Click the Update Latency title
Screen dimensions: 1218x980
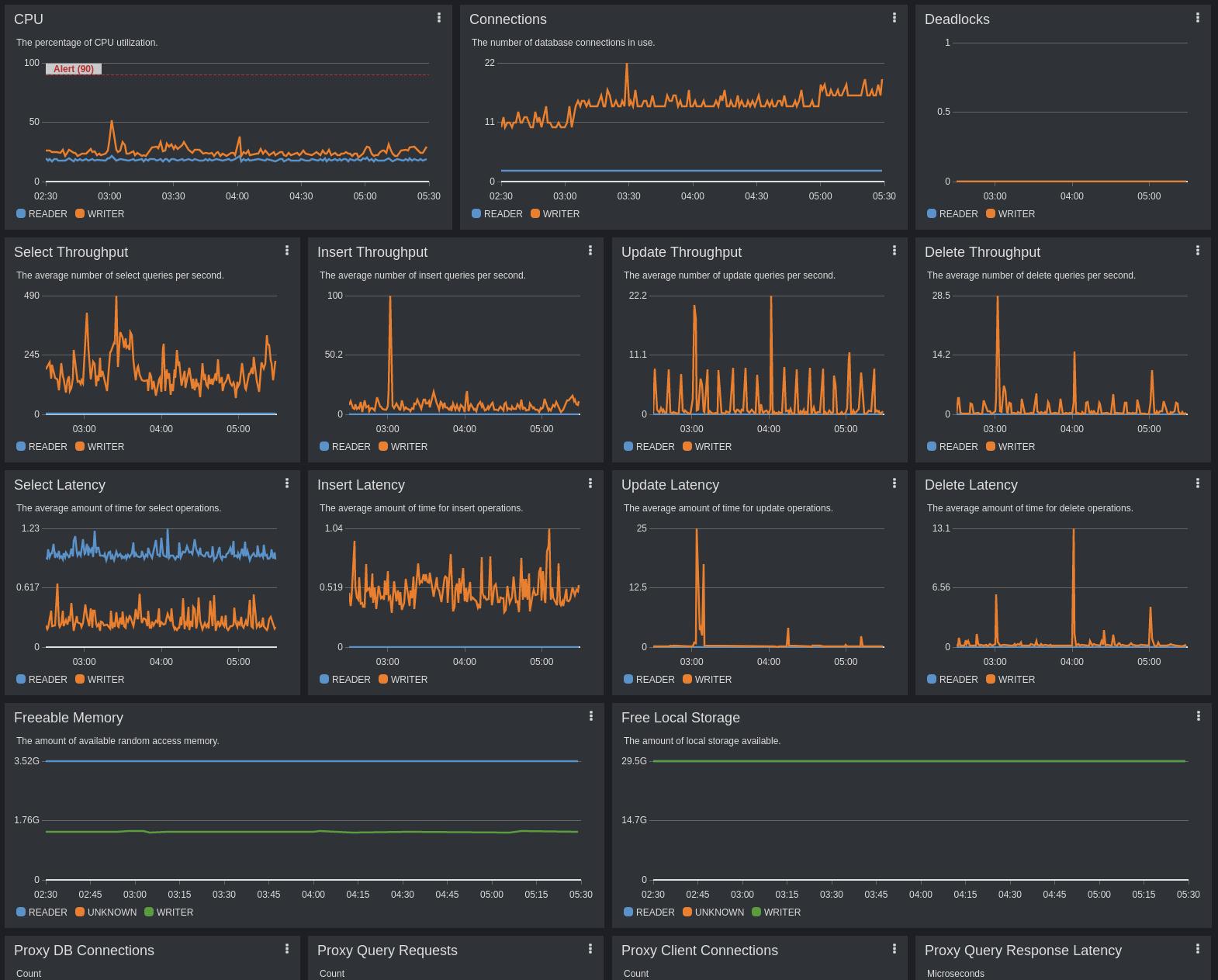coord(670,485)
